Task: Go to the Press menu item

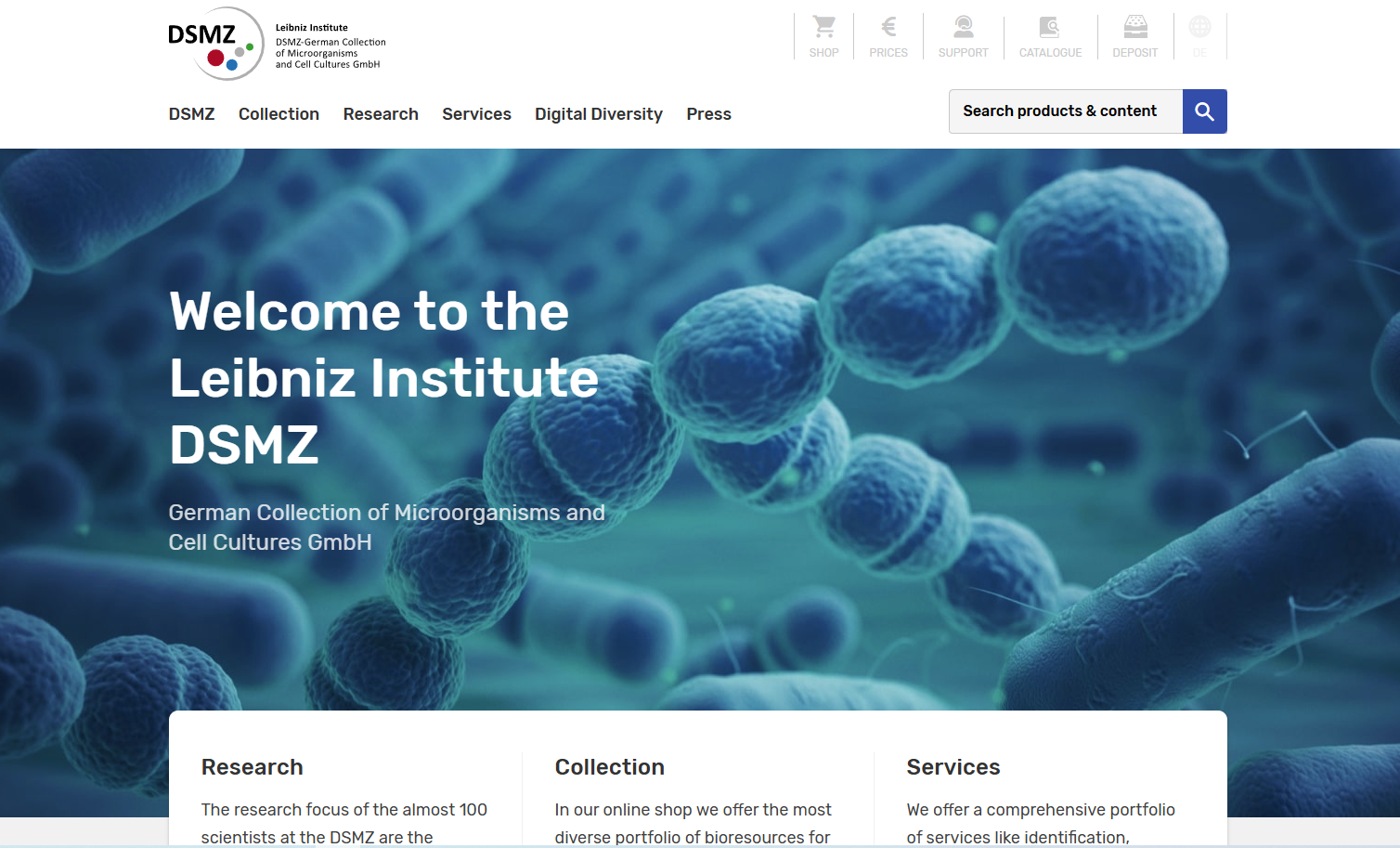Action: (x=708, y=114)
